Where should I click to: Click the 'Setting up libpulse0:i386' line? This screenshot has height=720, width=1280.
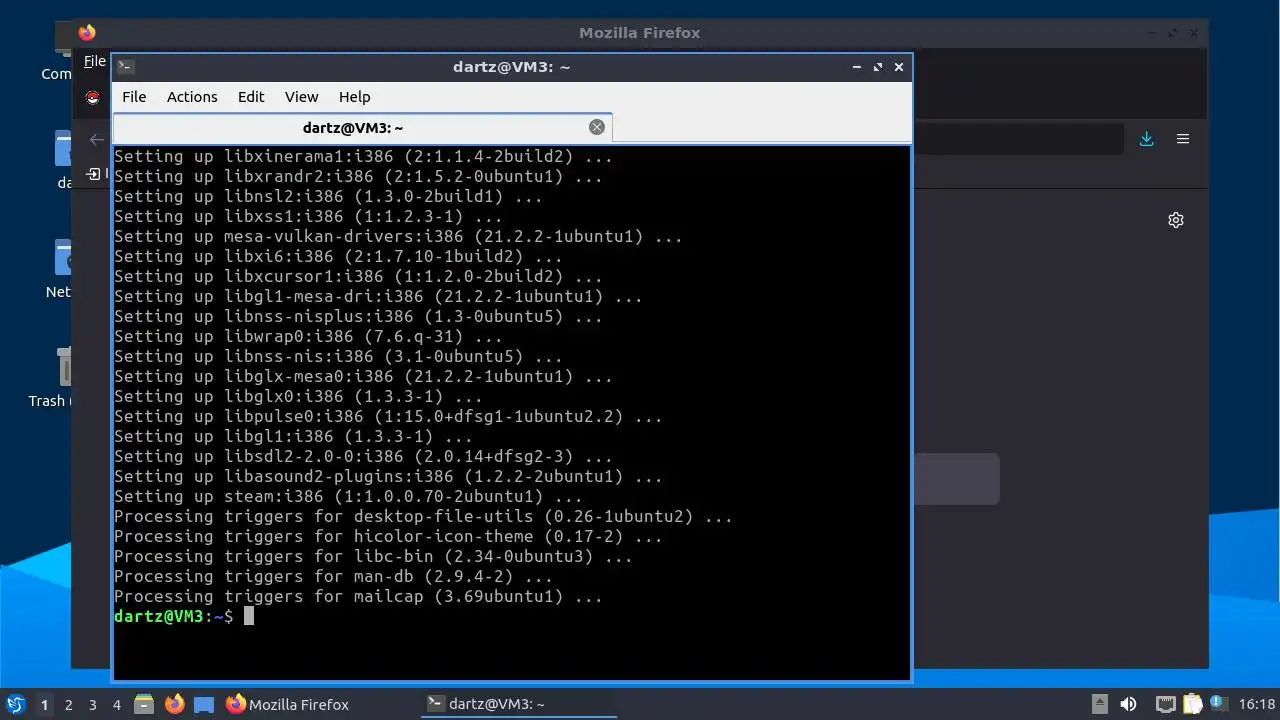pyautogui.click(x=388, y=417)
